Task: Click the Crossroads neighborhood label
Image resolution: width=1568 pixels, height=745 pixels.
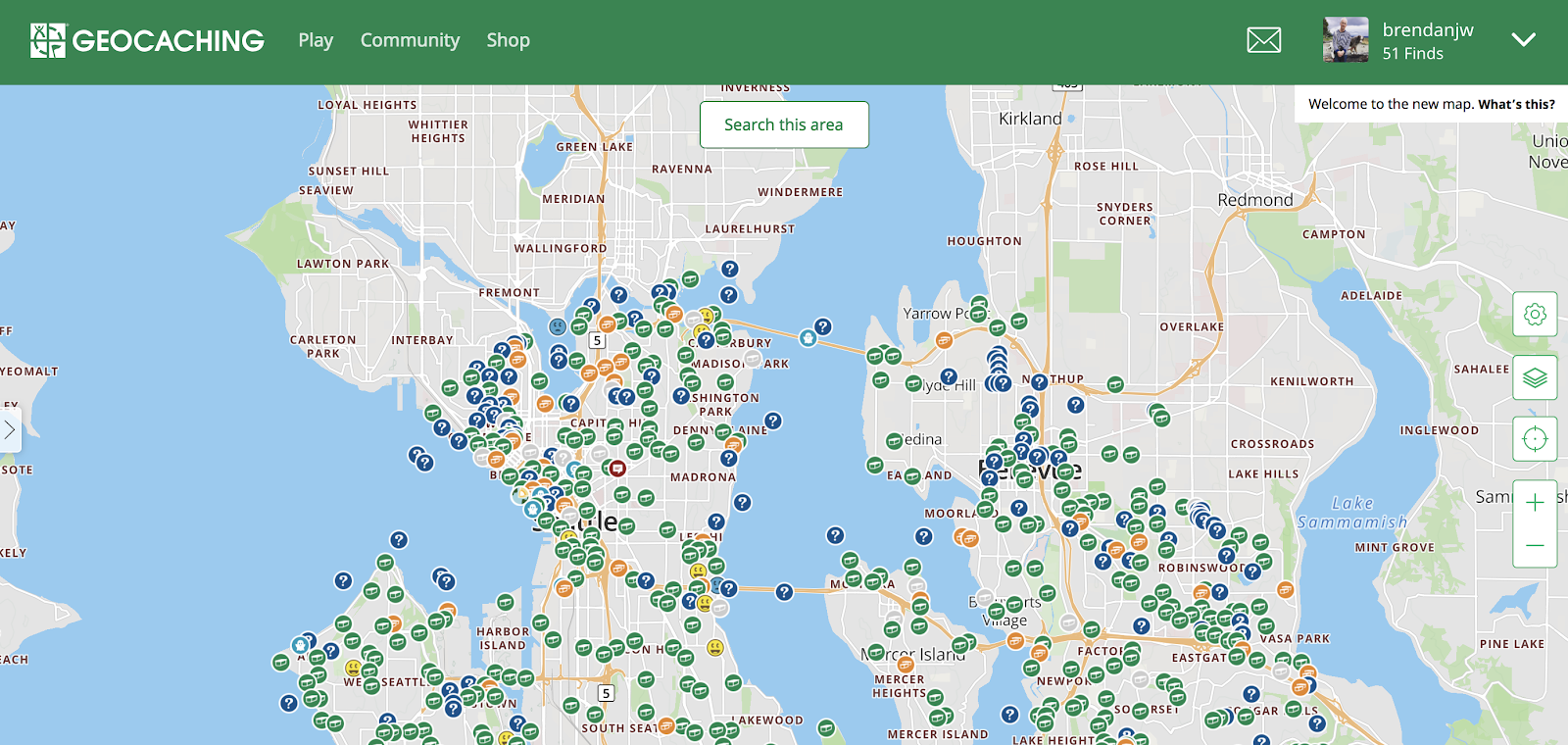Action: click(1273, 444)
